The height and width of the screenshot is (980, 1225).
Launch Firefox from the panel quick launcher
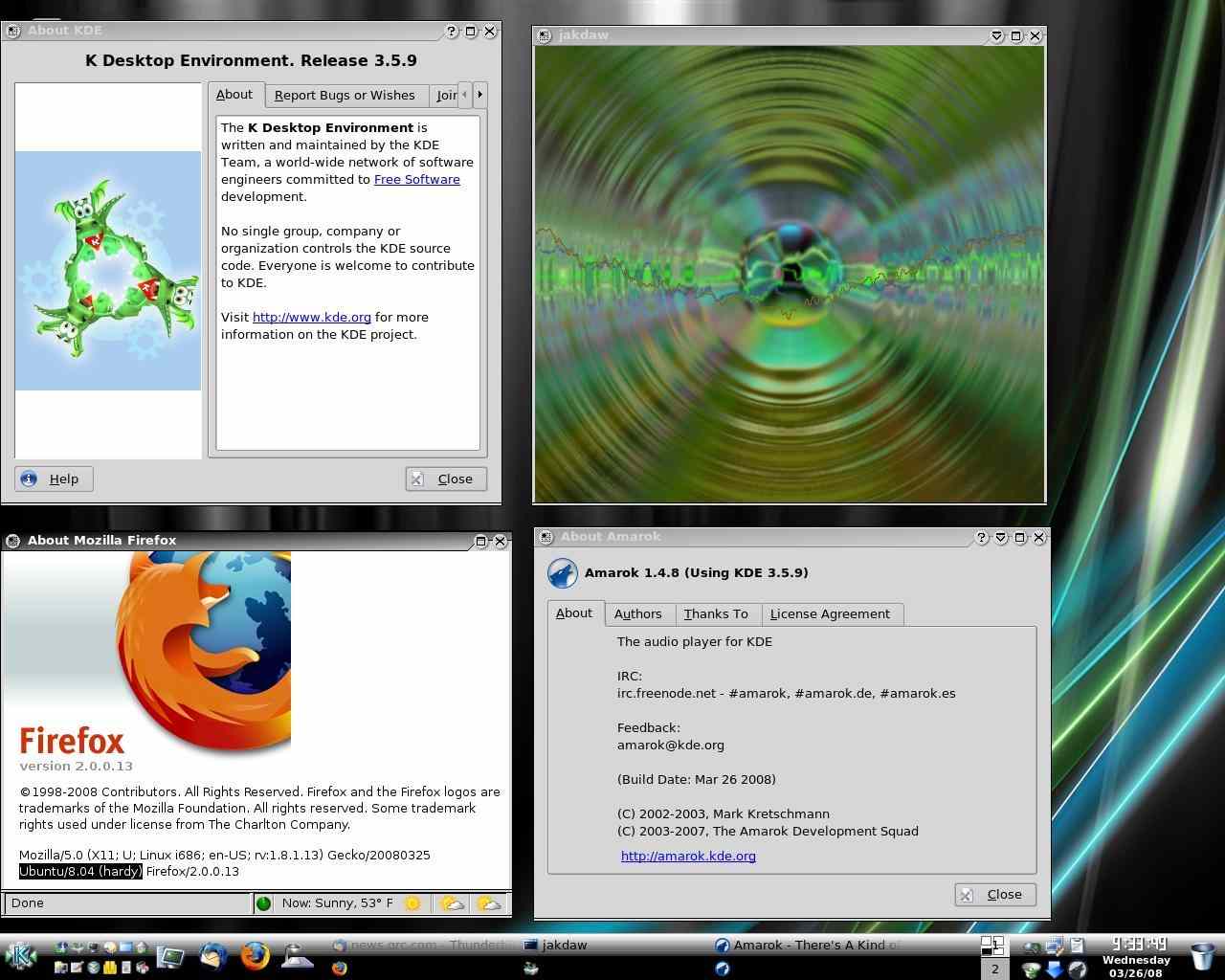pos(255,955)
